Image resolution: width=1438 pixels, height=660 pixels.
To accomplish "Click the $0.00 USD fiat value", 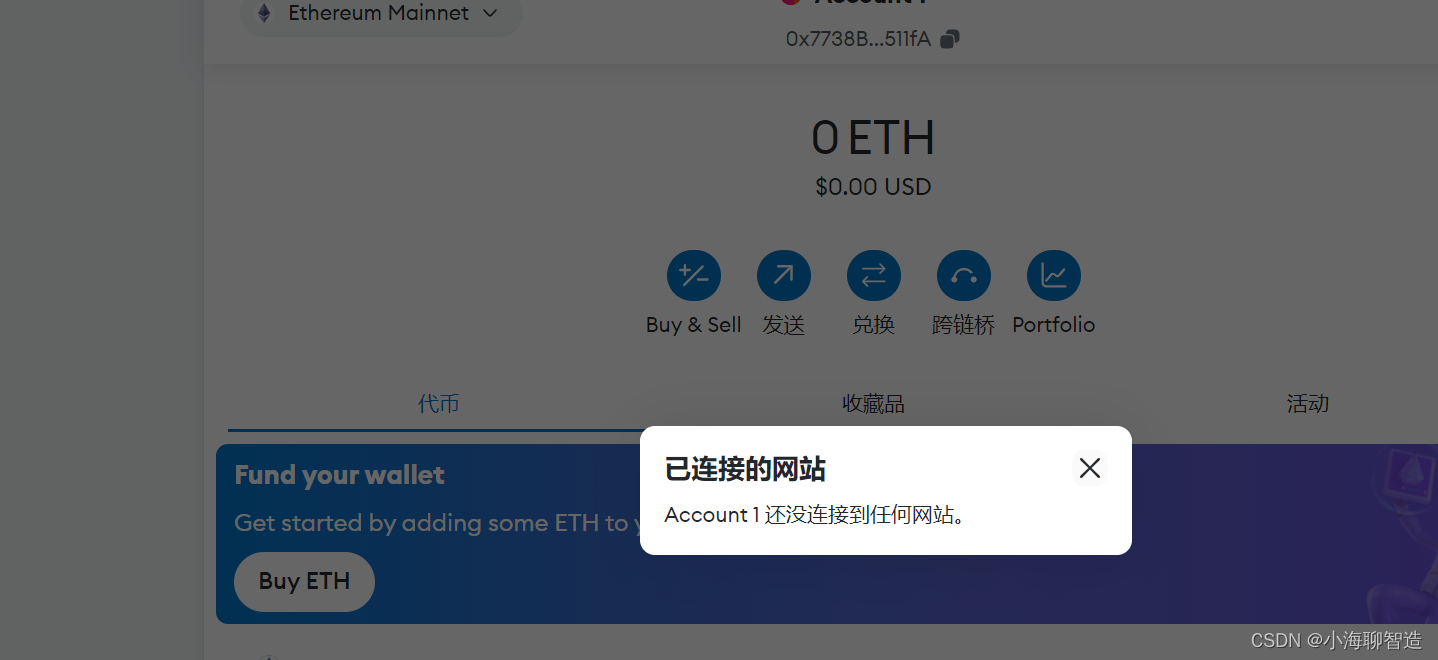I will click(x=873, y=187).
